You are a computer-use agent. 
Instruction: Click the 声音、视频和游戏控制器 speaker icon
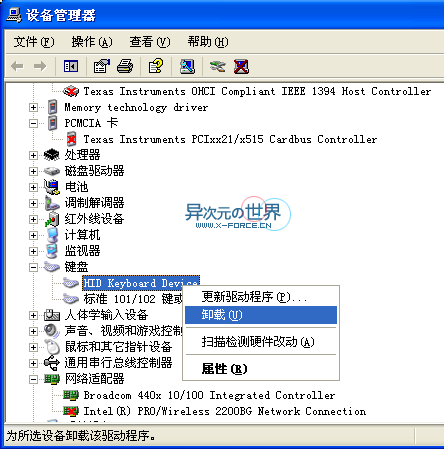pyautogui.click(x=52, y=331)
